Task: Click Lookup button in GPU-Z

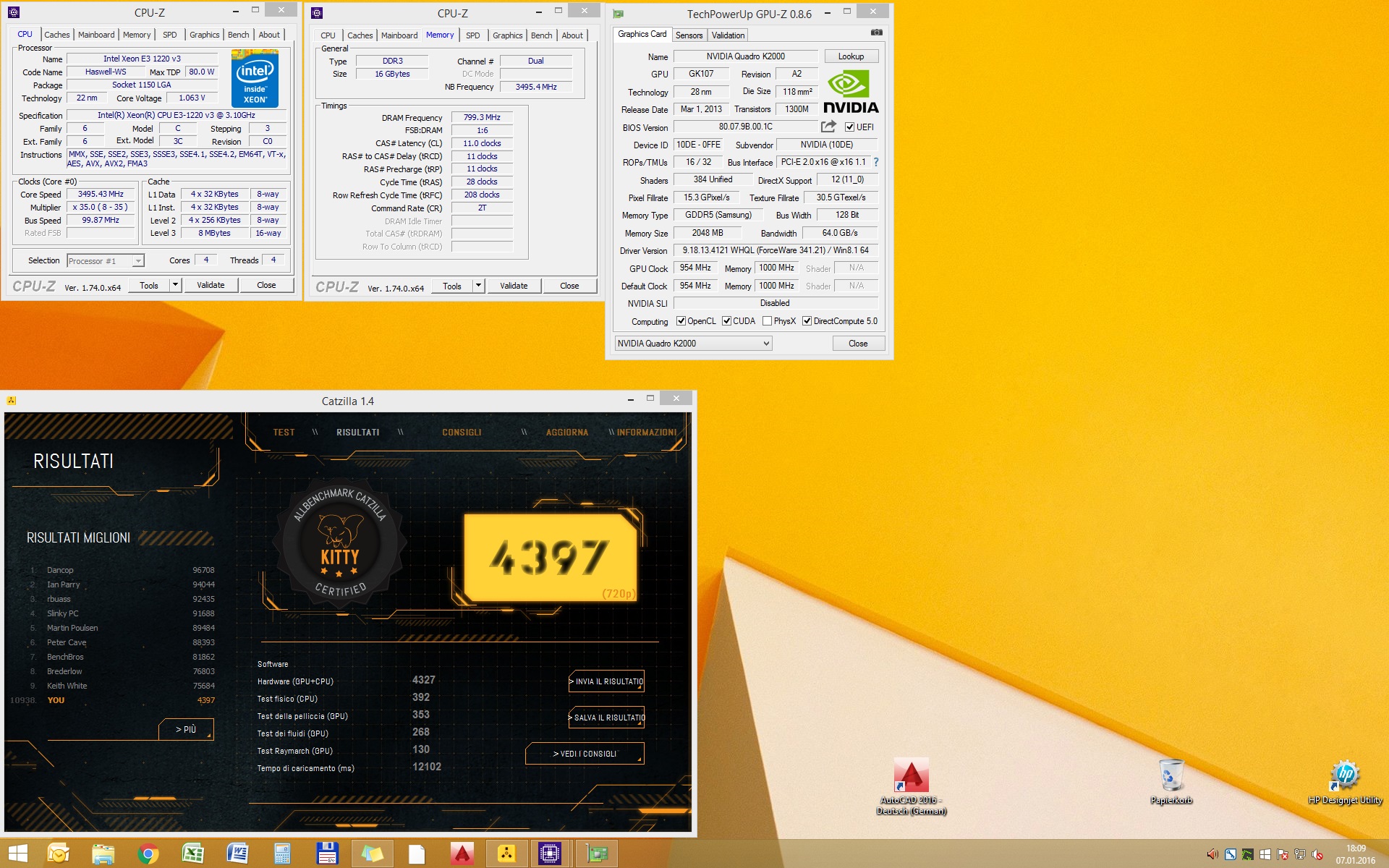Action: click(851, 56)
